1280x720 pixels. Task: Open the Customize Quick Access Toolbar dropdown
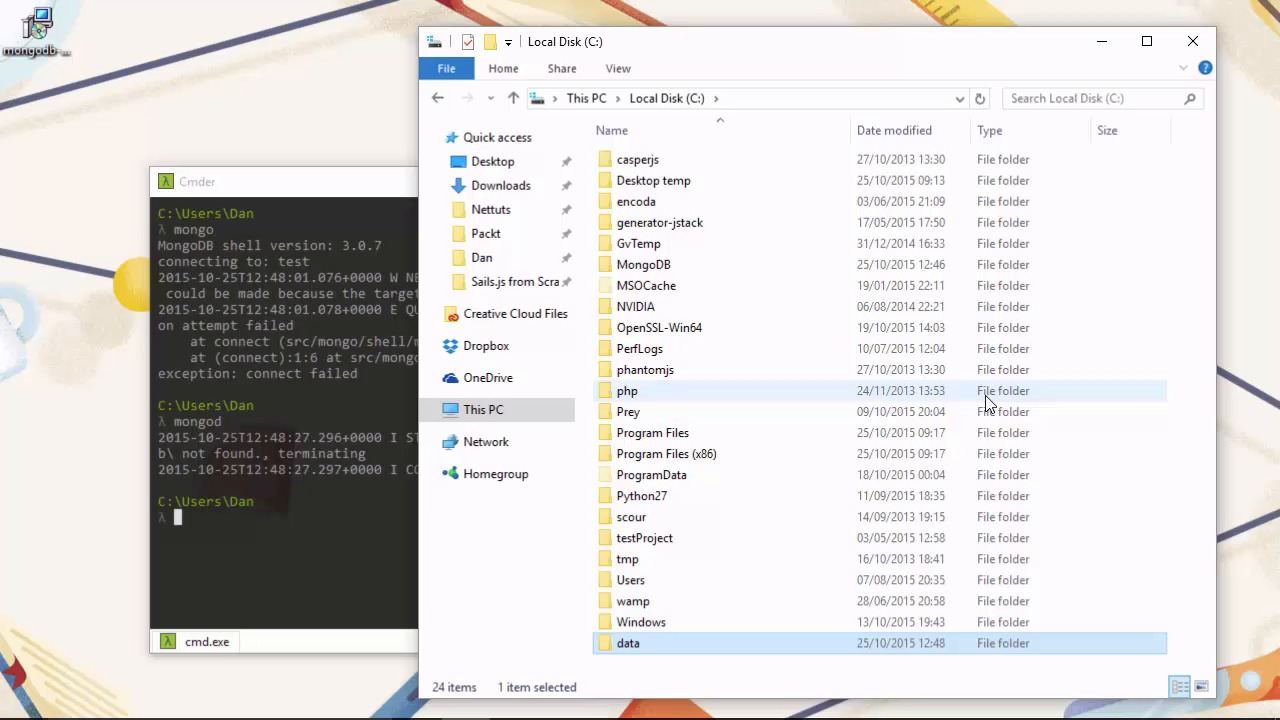point(508,42)
